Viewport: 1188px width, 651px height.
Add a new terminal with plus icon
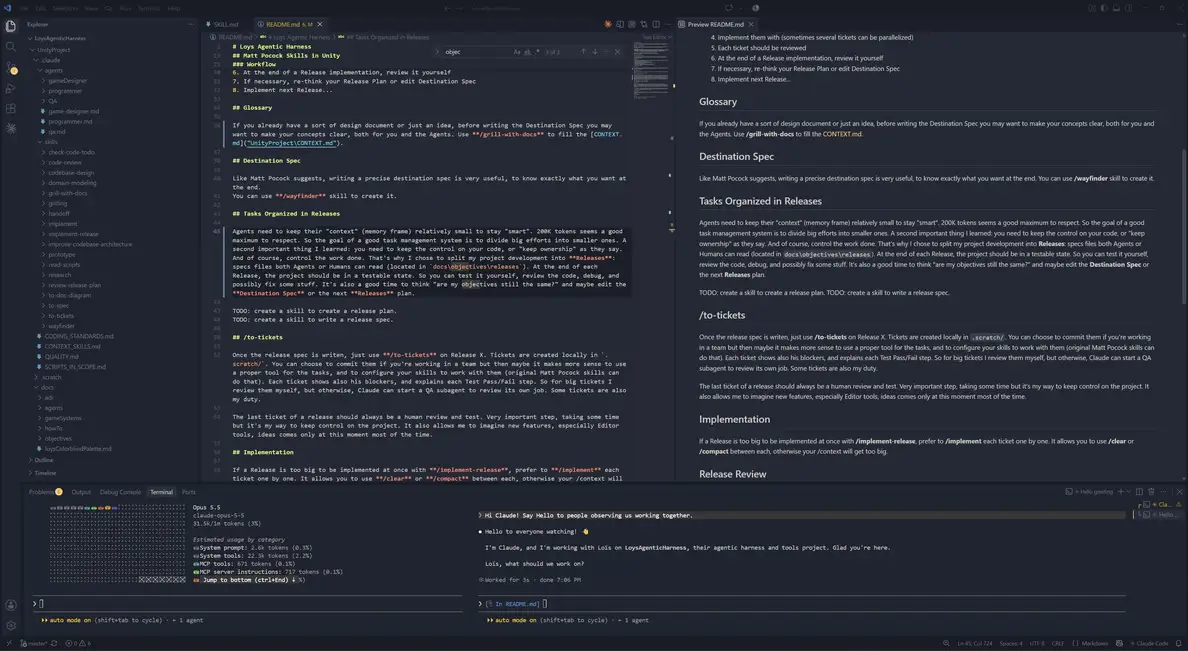[1121, 492]
